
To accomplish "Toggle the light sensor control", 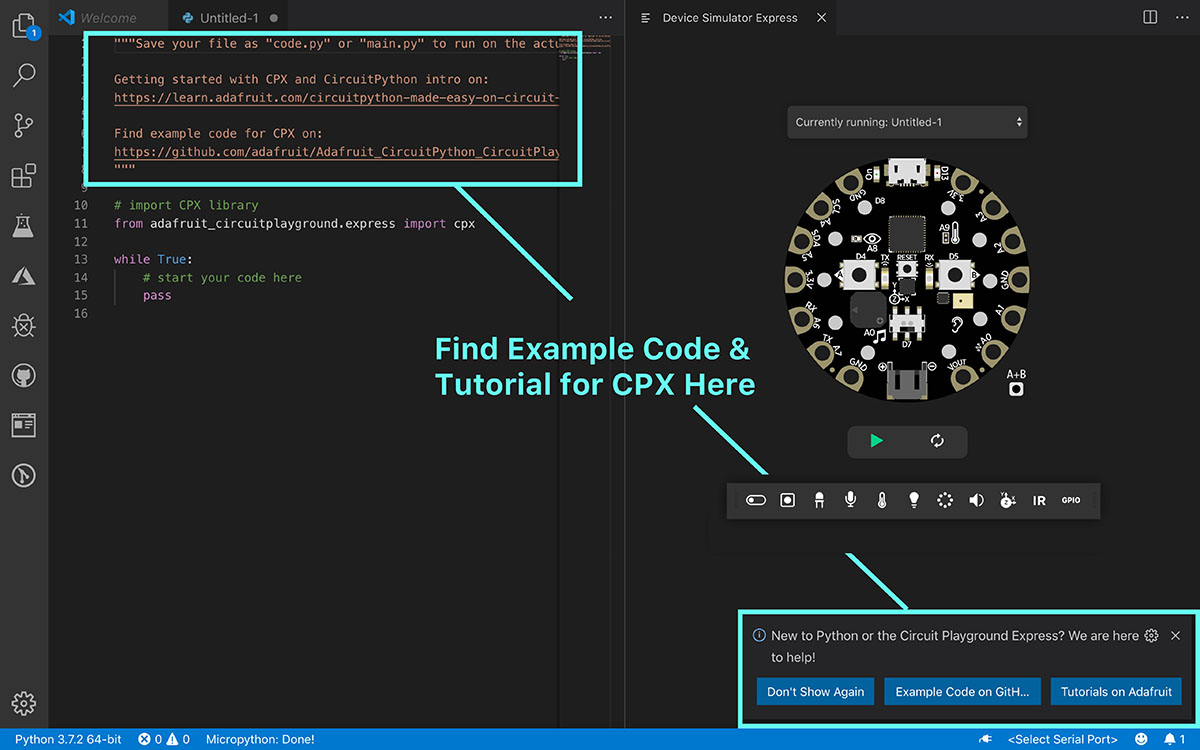I will point(913,500).
